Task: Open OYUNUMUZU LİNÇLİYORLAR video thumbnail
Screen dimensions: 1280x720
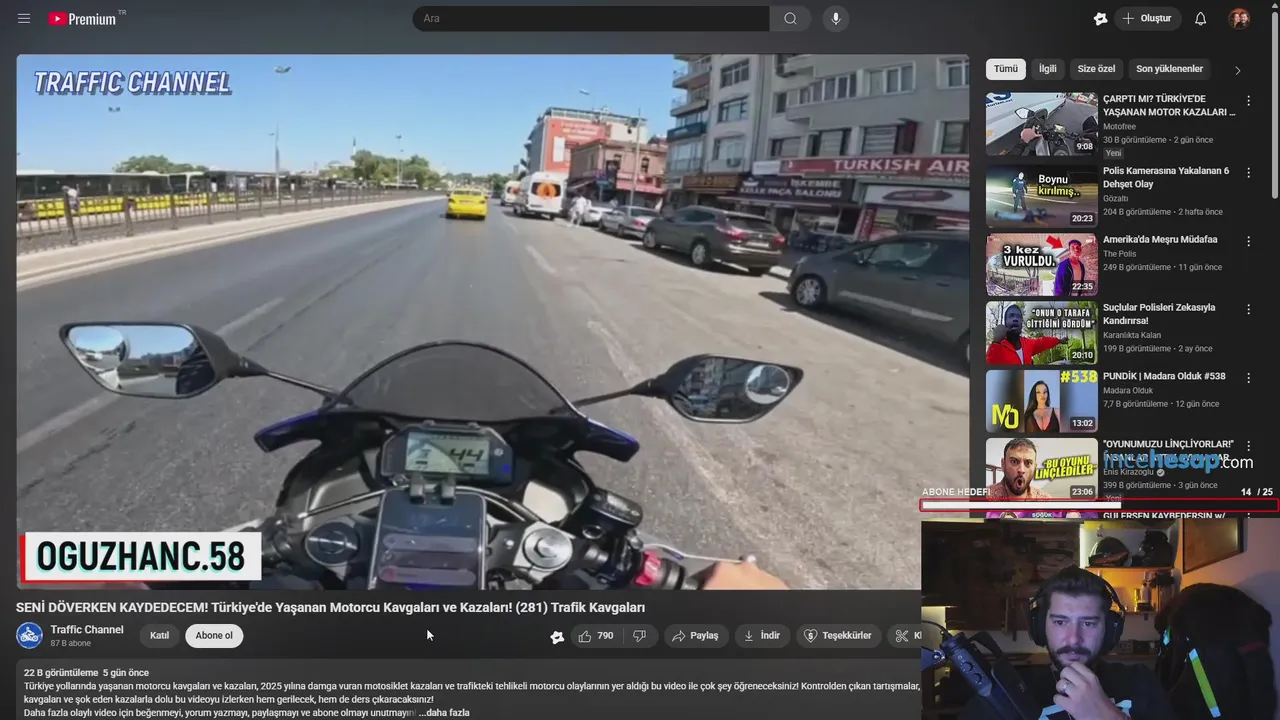Action: [x=1041, y=469]
